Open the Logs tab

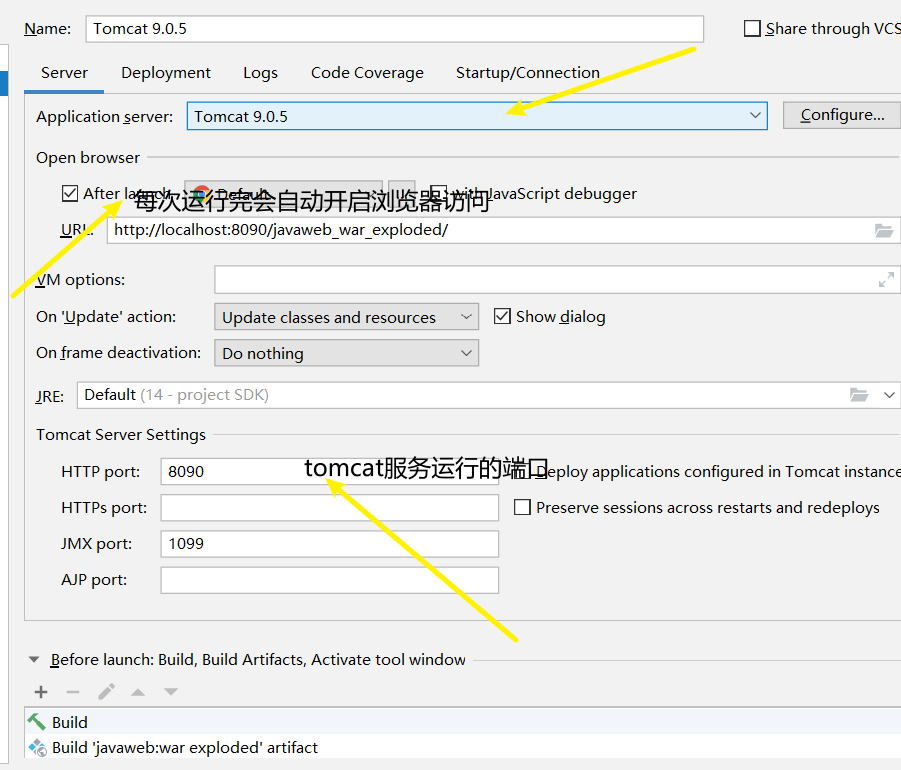[x=260, y=72]
